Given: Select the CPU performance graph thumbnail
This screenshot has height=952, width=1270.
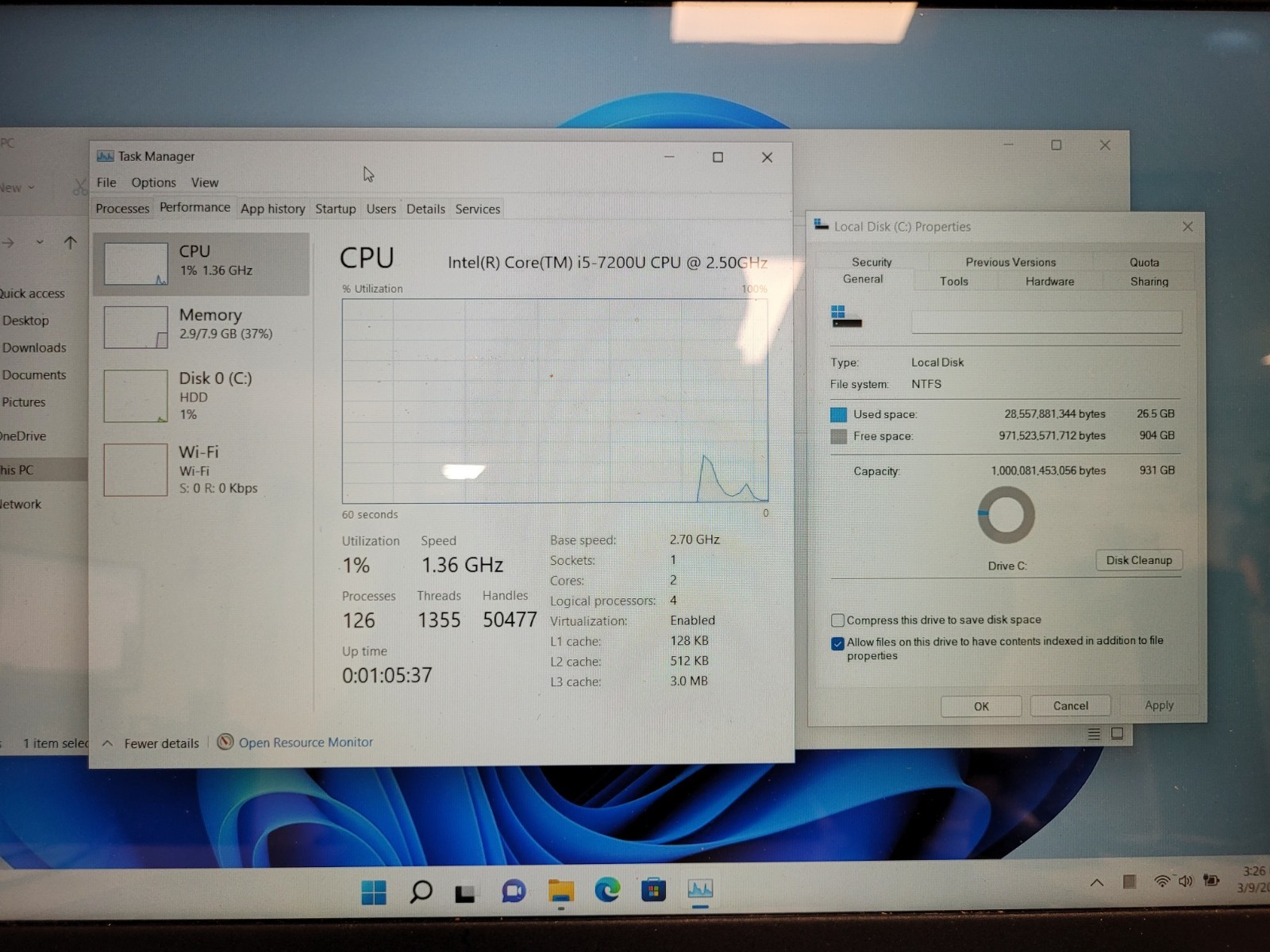Looking at the screenshot, I should coord(136,264).
